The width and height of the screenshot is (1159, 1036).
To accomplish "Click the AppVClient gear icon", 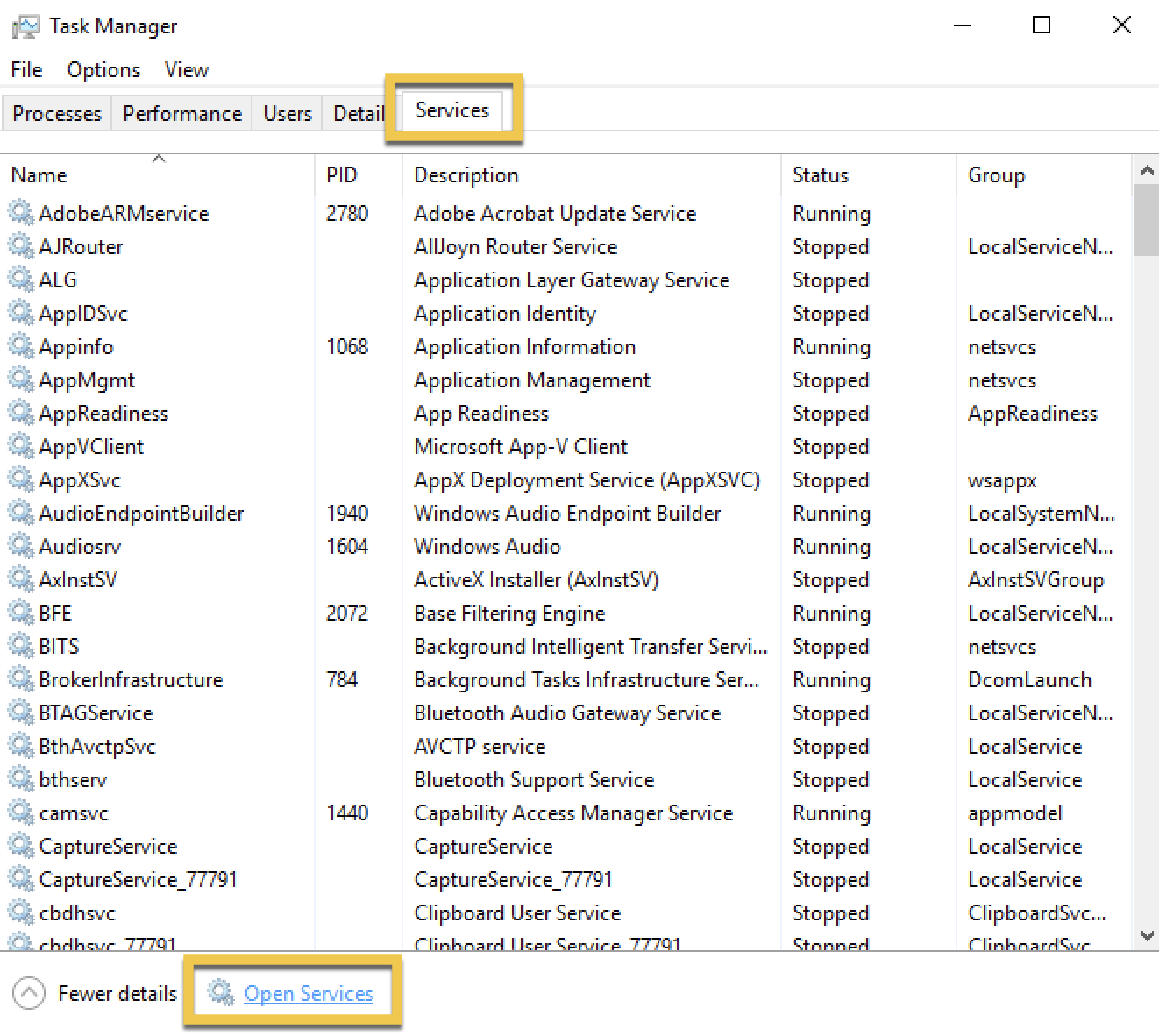I will pyautogui.click(x=21, y=446).
